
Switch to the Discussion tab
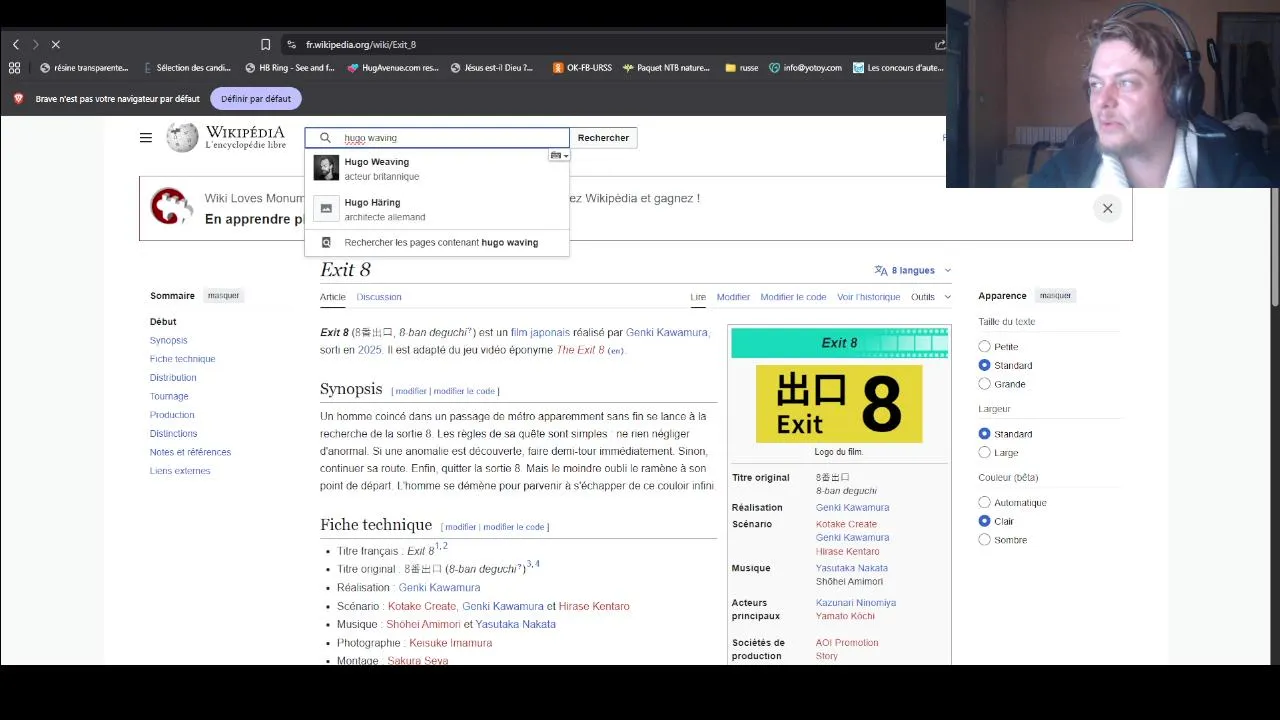(x=379, y=297)
